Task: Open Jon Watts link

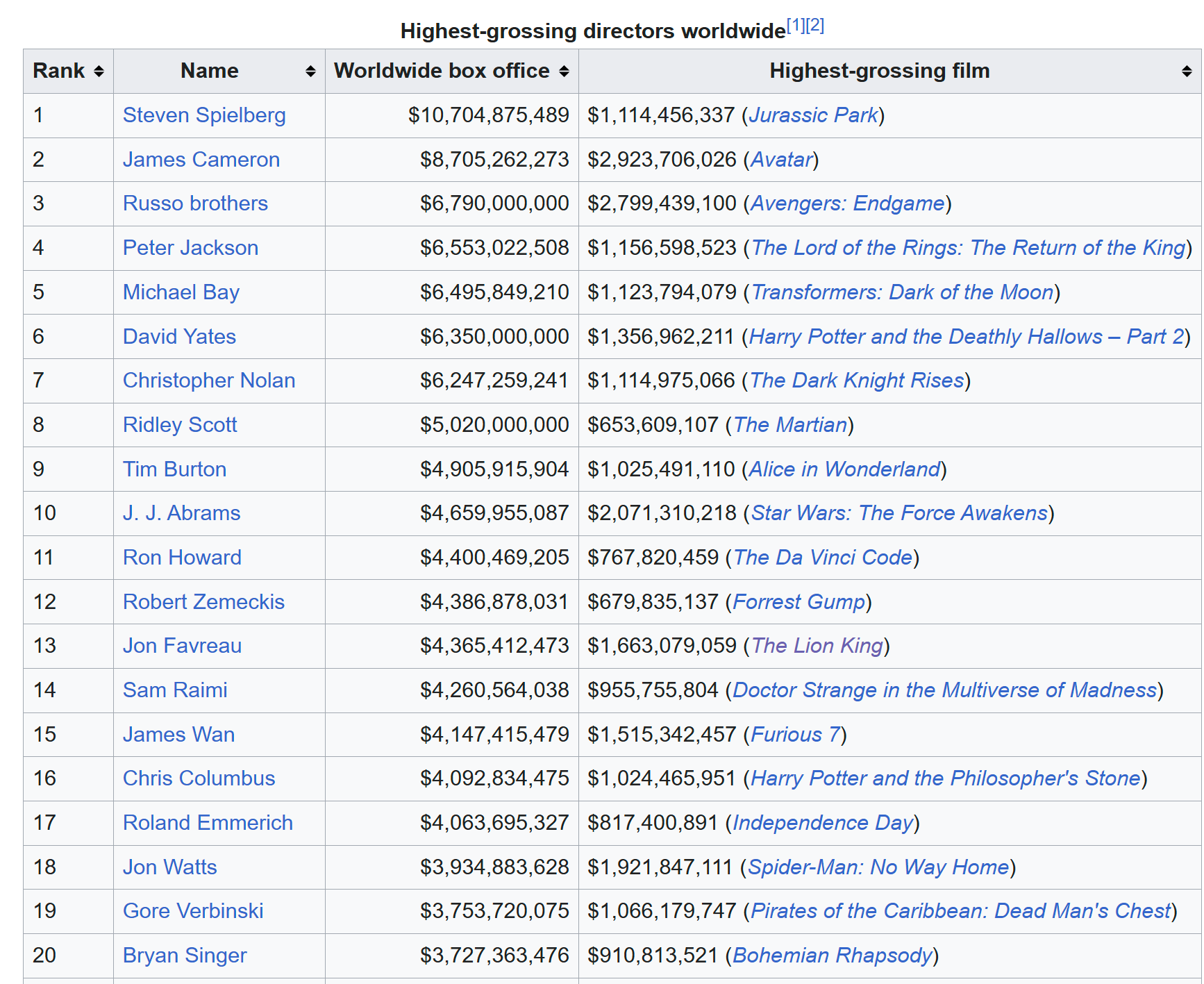Action: [169, 867]
